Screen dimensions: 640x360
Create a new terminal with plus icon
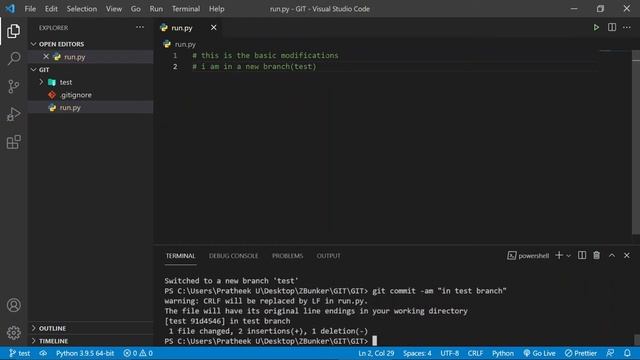[559, 256]
